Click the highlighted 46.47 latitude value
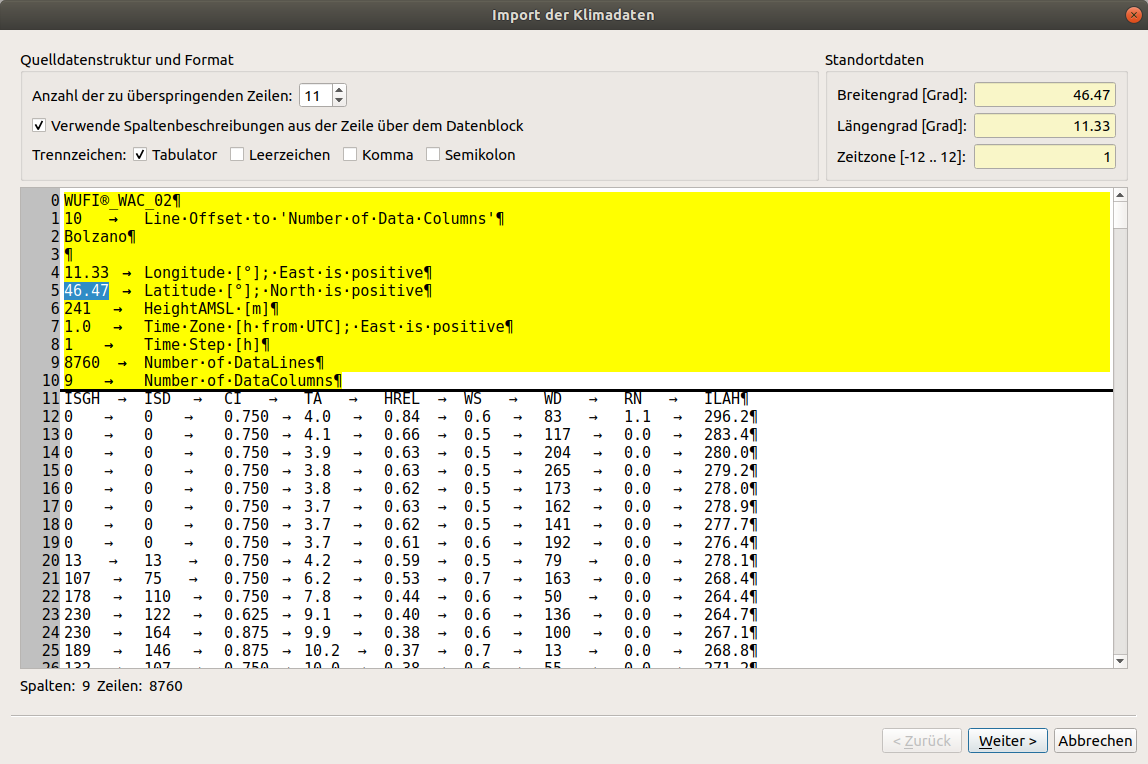This screenshot has height=764, width=1148. pyautogui.click(x=86, y=291)
